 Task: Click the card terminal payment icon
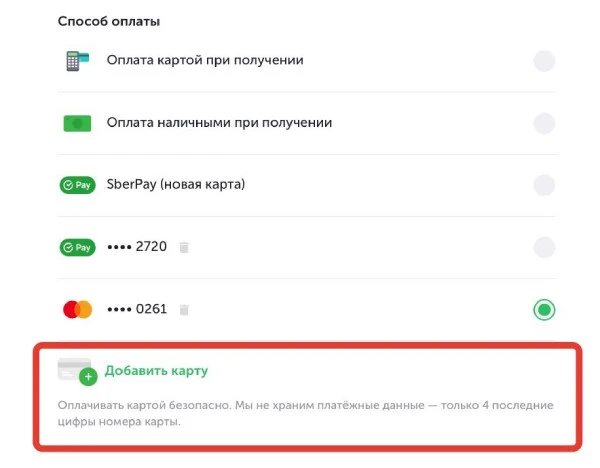coord(77,61)
